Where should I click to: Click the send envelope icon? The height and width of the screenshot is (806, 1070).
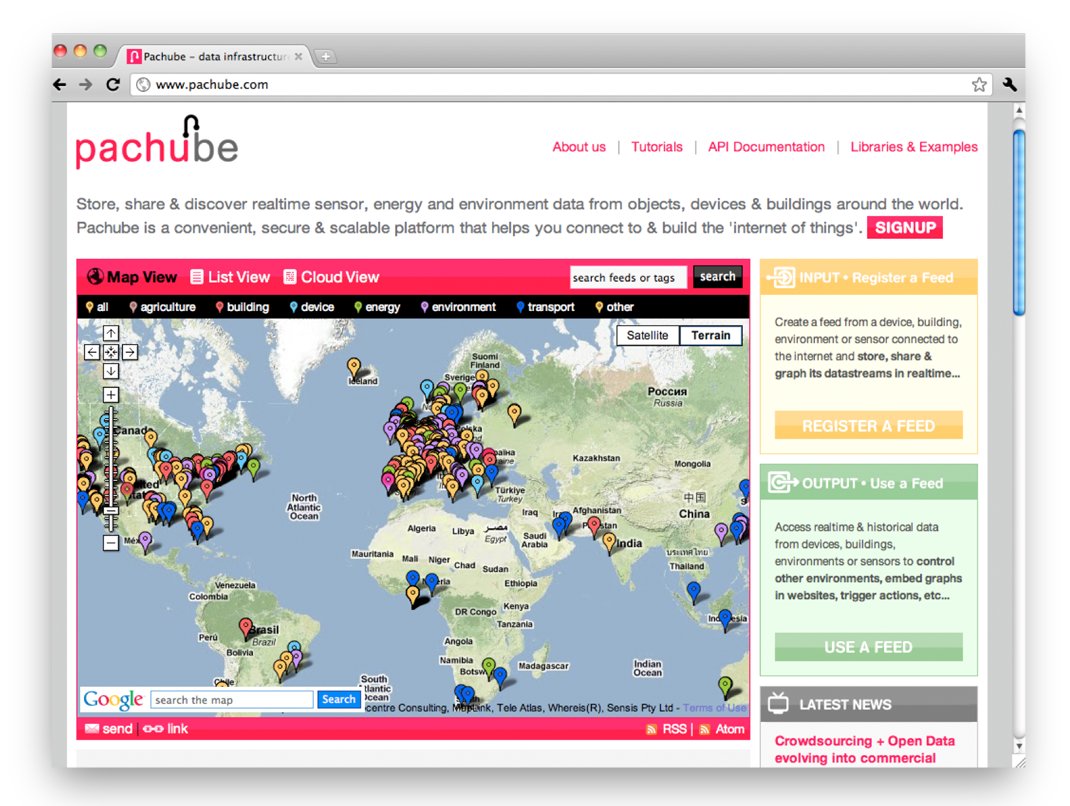(91, 729)
